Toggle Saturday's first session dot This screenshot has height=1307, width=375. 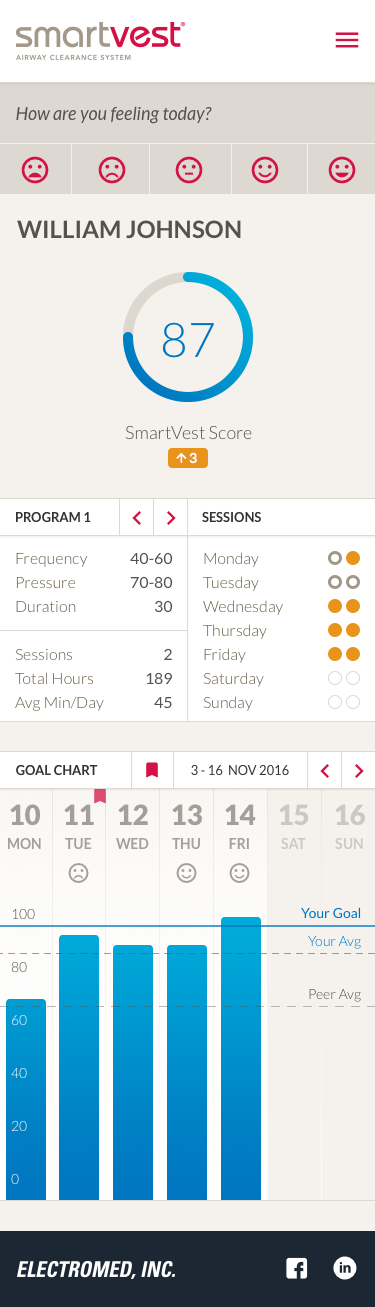tap(335, 678)
